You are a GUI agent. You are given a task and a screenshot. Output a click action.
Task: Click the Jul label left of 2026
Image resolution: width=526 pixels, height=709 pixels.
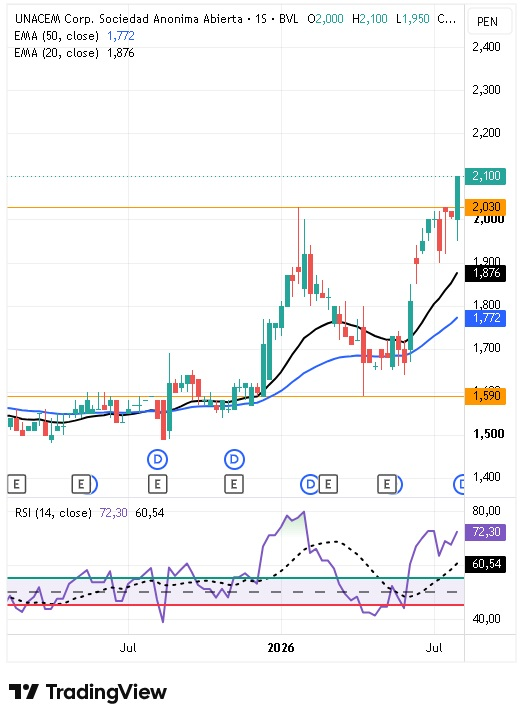tap(128, 648)
